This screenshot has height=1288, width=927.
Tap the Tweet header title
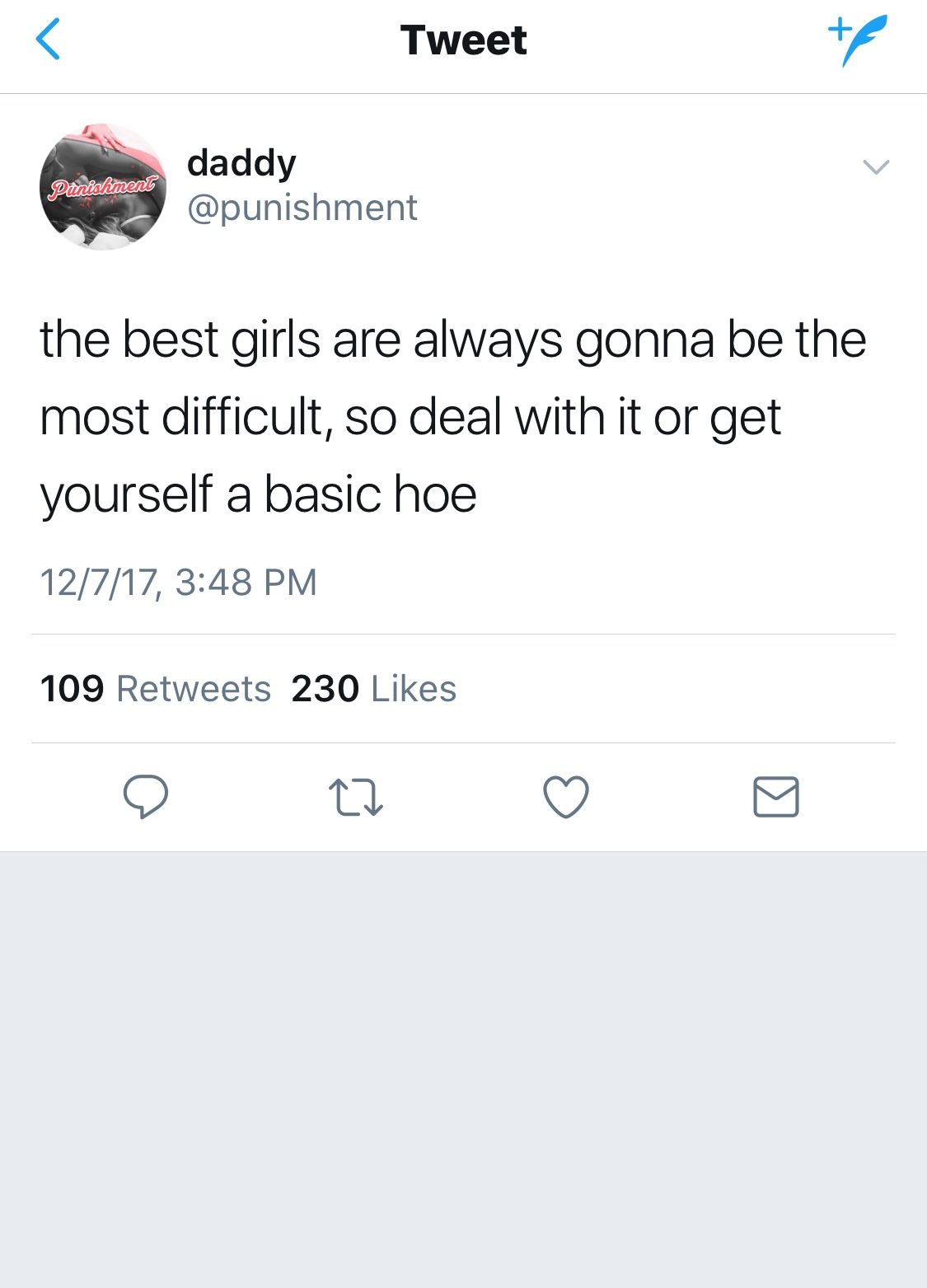[463, 40]
